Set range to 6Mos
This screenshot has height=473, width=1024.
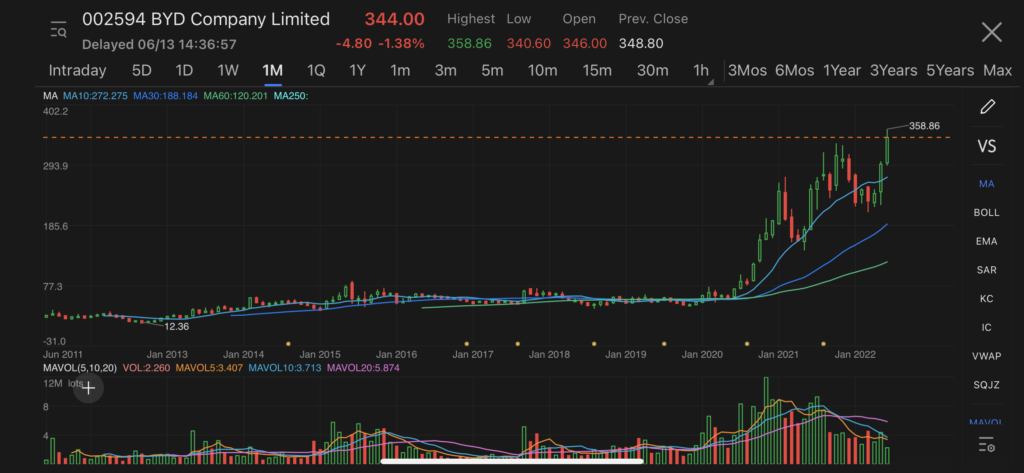[x=794, y=71]
